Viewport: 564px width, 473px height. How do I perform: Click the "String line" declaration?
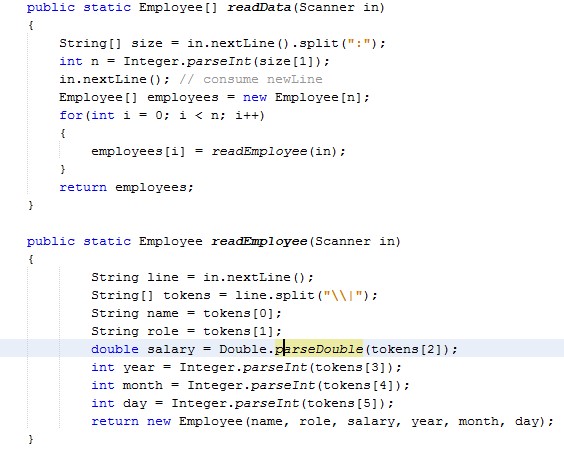(135, 277)
